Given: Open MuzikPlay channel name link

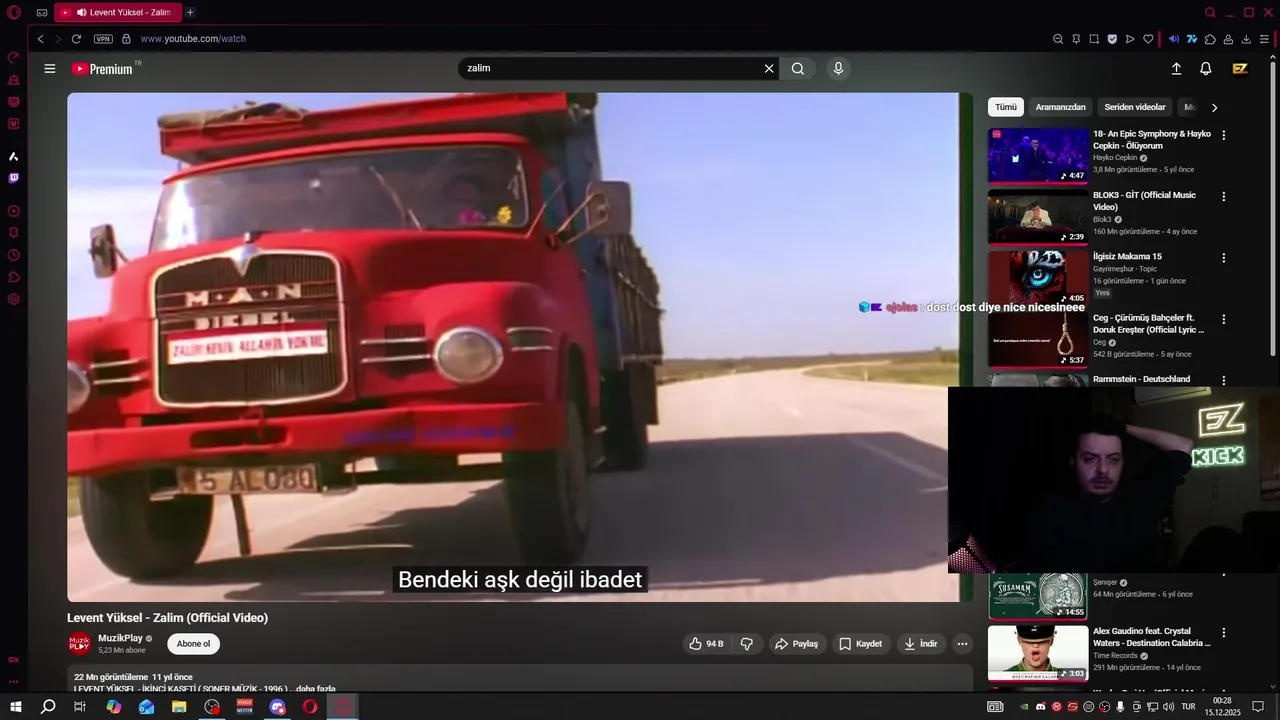Looking at the screenshot, I should point(120,638).
